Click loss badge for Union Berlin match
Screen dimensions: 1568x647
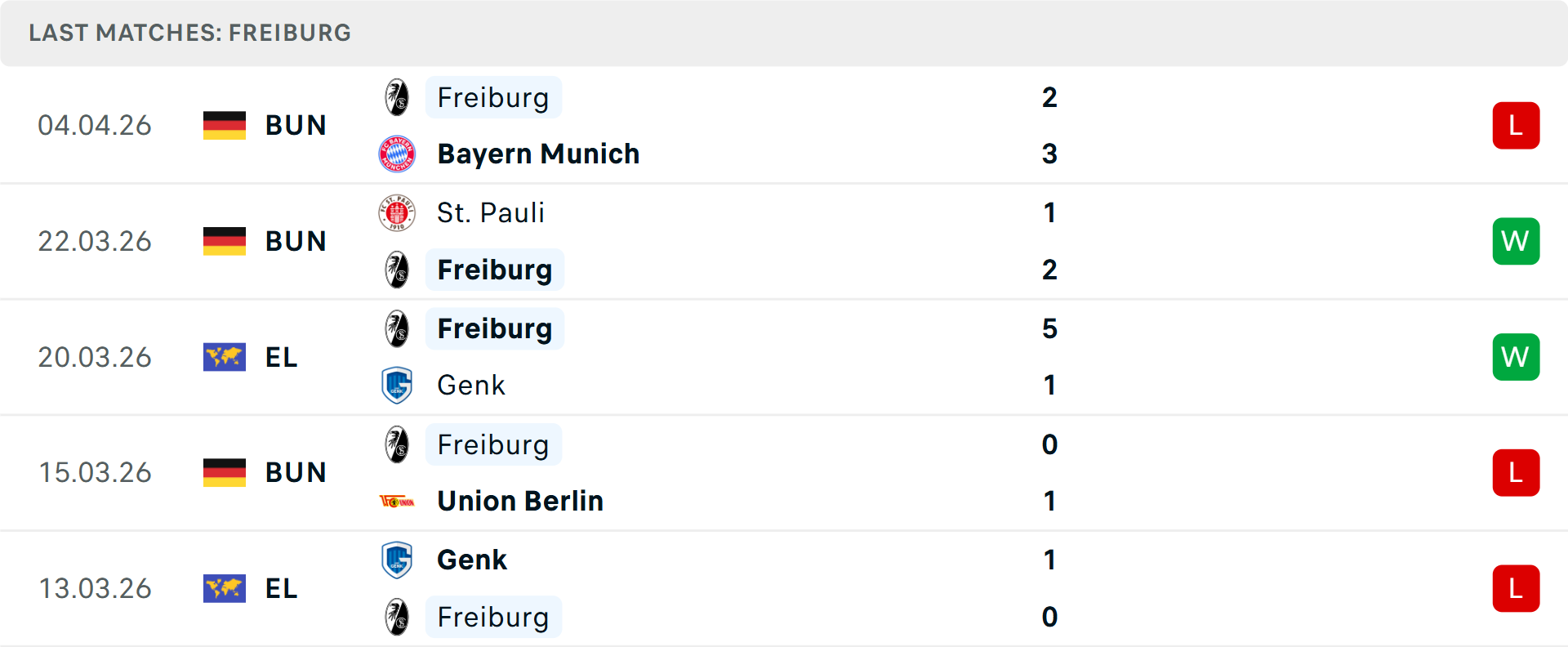[x=1515, y=473]
